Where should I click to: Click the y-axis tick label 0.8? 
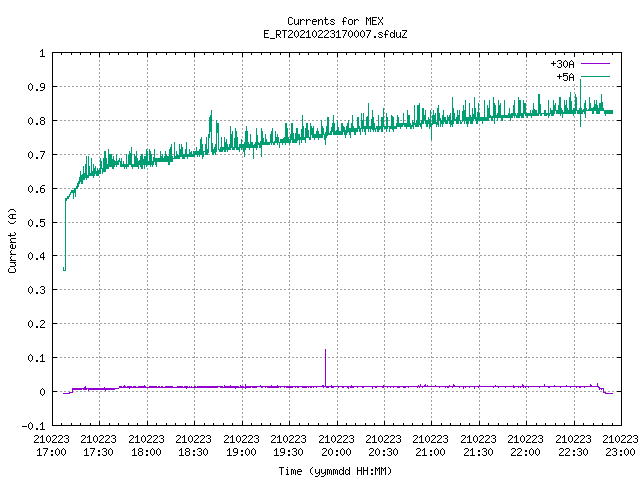click(36, 121)
